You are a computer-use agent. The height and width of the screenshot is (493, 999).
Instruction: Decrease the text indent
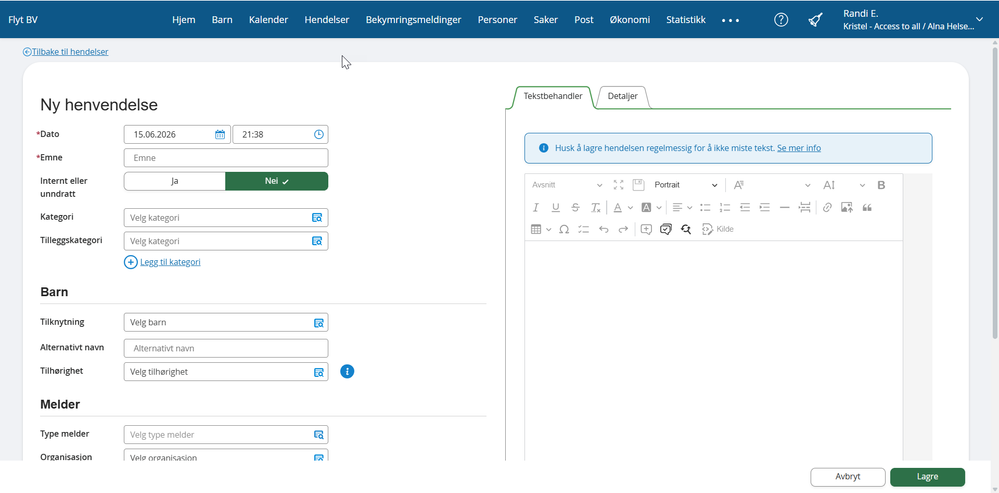pyautogui.click(x=745, y=207)
